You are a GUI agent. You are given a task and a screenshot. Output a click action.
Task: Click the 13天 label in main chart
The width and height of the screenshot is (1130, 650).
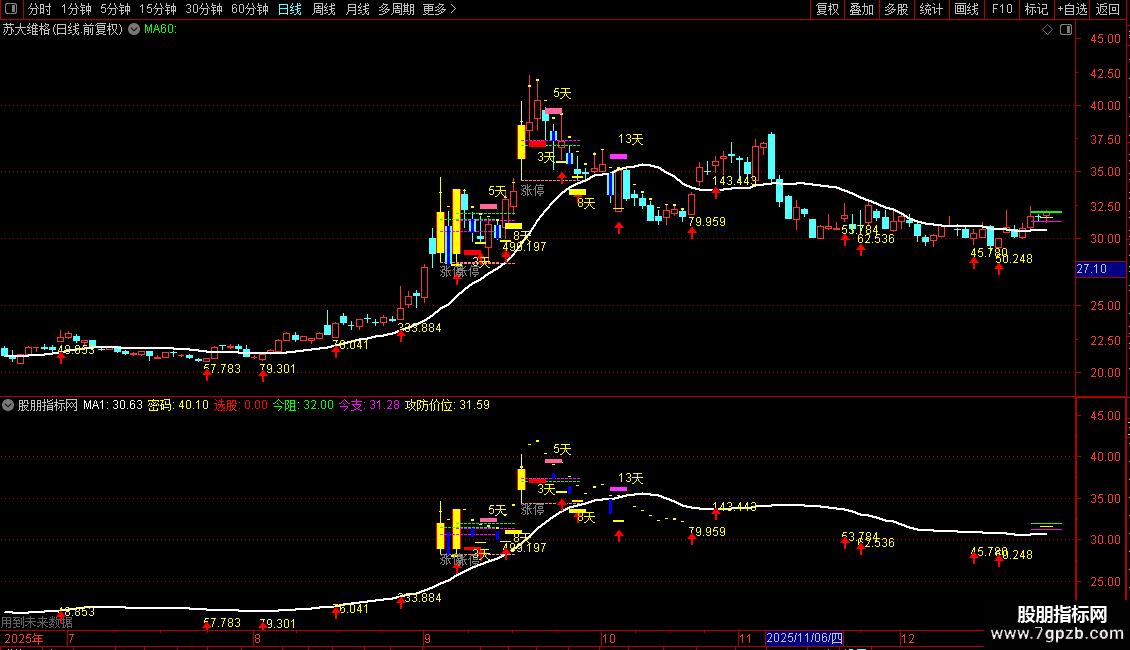point(631,139)
